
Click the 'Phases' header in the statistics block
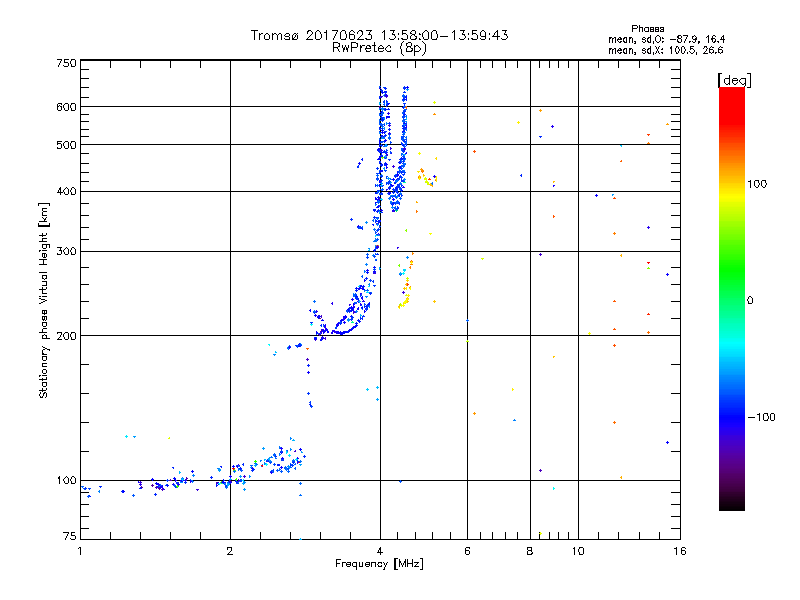647,29
